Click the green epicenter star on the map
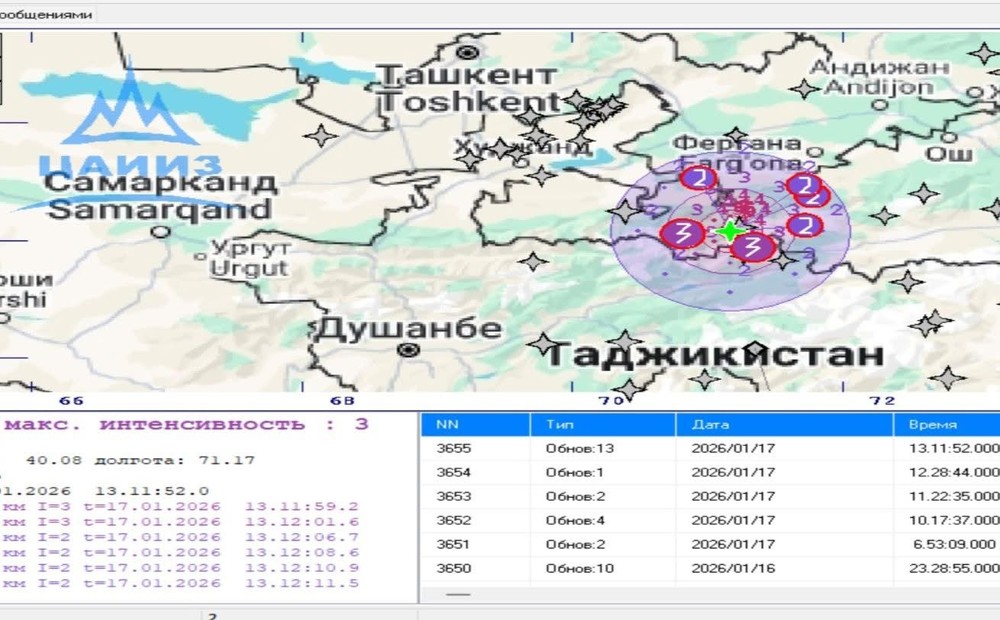Image resolution: width=1000 pixels, height=620 pixels. click(731, 230)
